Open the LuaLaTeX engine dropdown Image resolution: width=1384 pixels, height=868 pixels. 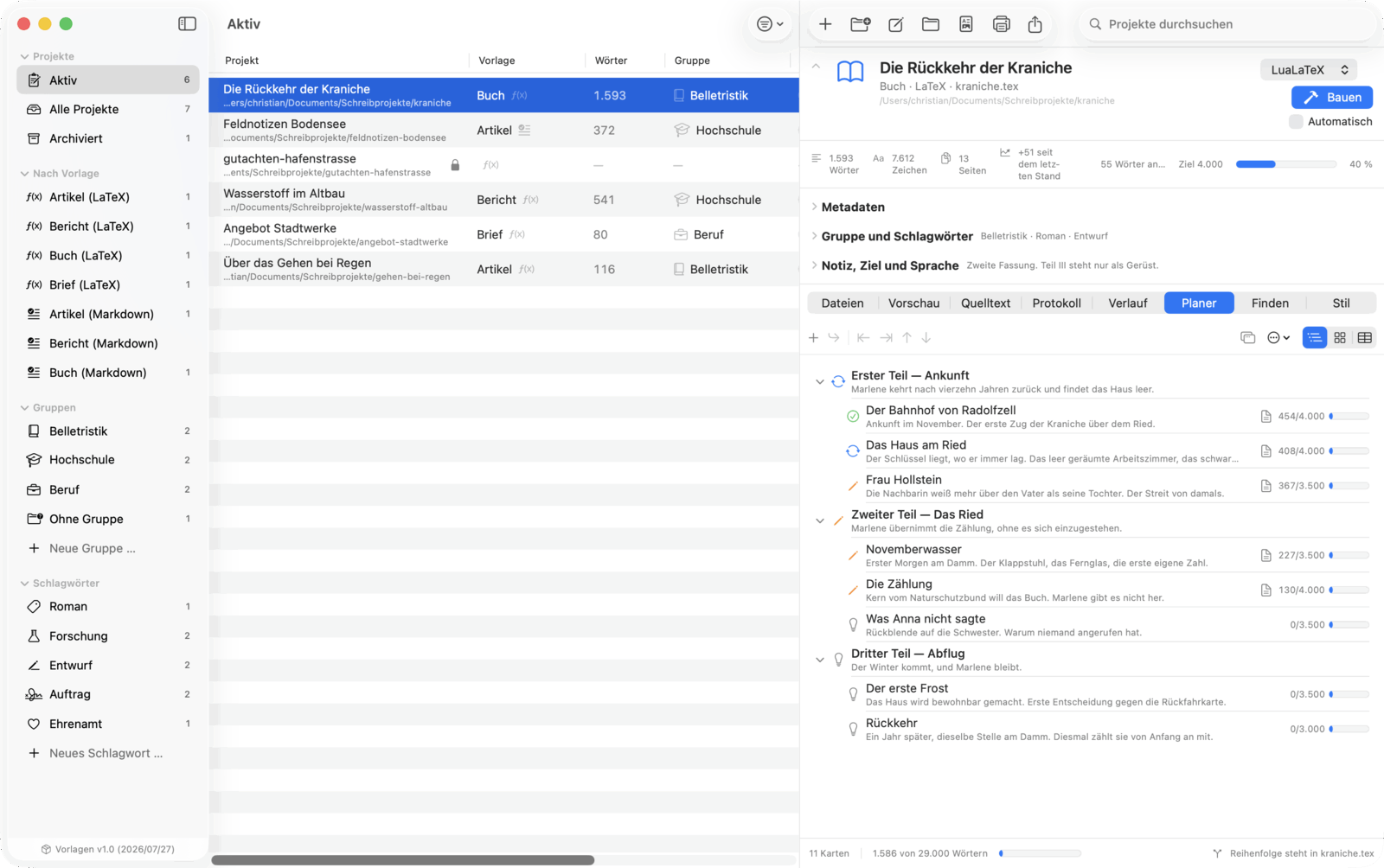[1309, 70]
